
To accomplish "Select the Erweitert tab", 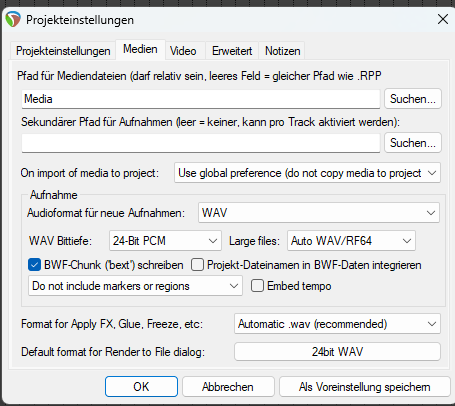I will pos(232,51).
